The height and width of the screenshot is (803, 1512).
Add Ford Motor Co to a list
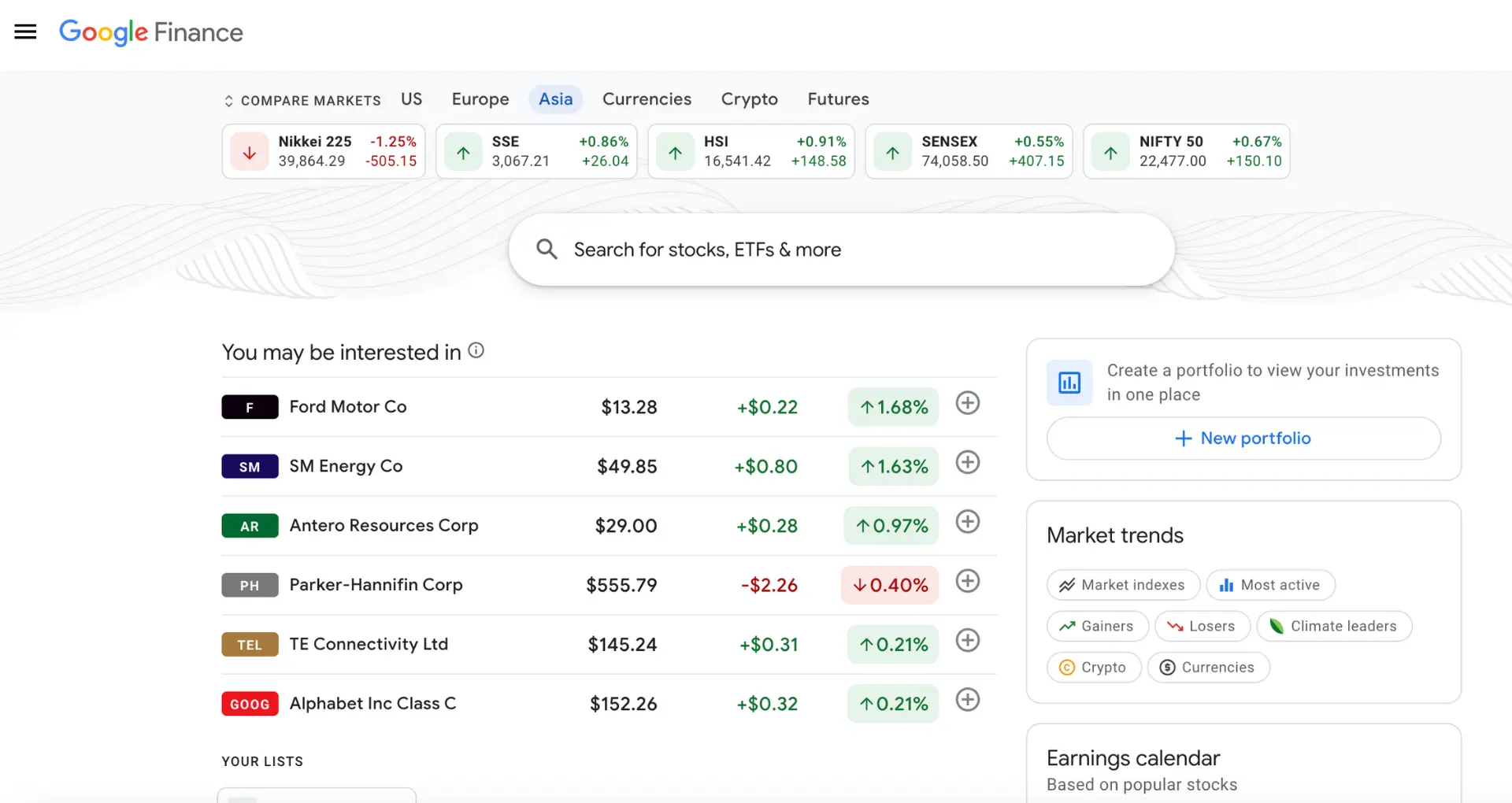point(967,403)
